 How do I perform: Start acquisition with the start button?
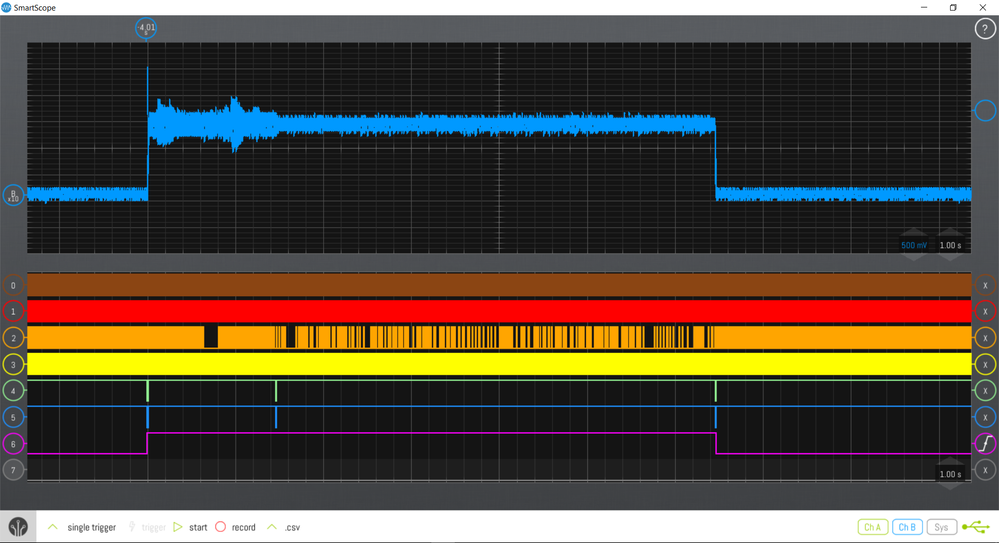[190, 527]
